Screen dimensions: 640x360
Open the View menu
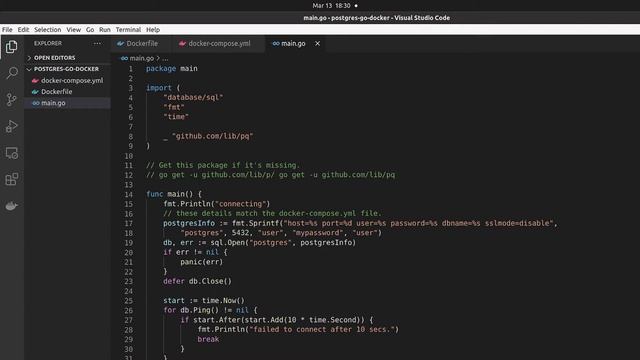(73, 29)
